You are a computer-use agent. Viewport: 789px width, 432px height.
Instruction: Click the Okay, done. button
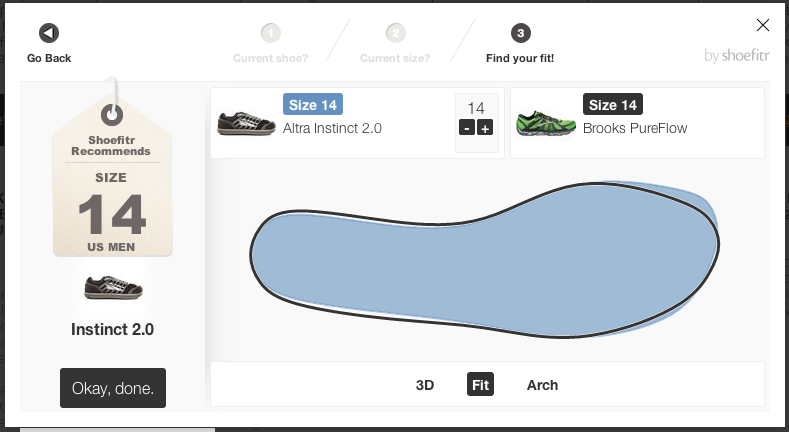(113, 388)
